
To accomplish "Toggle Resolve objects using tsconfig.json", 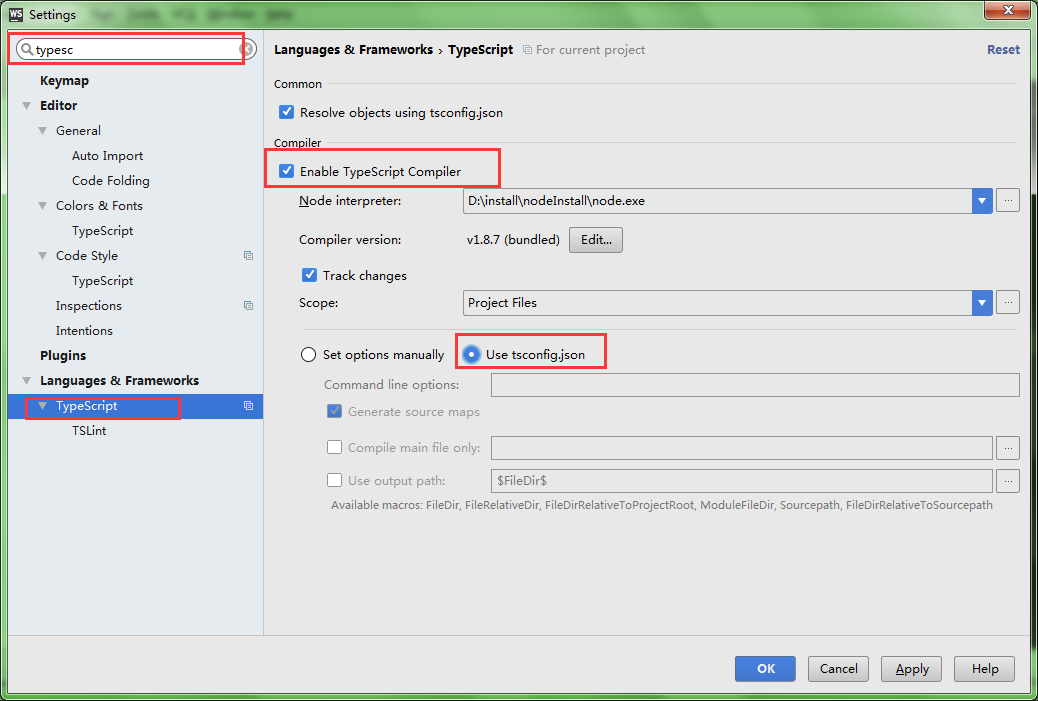I will 286,112.
